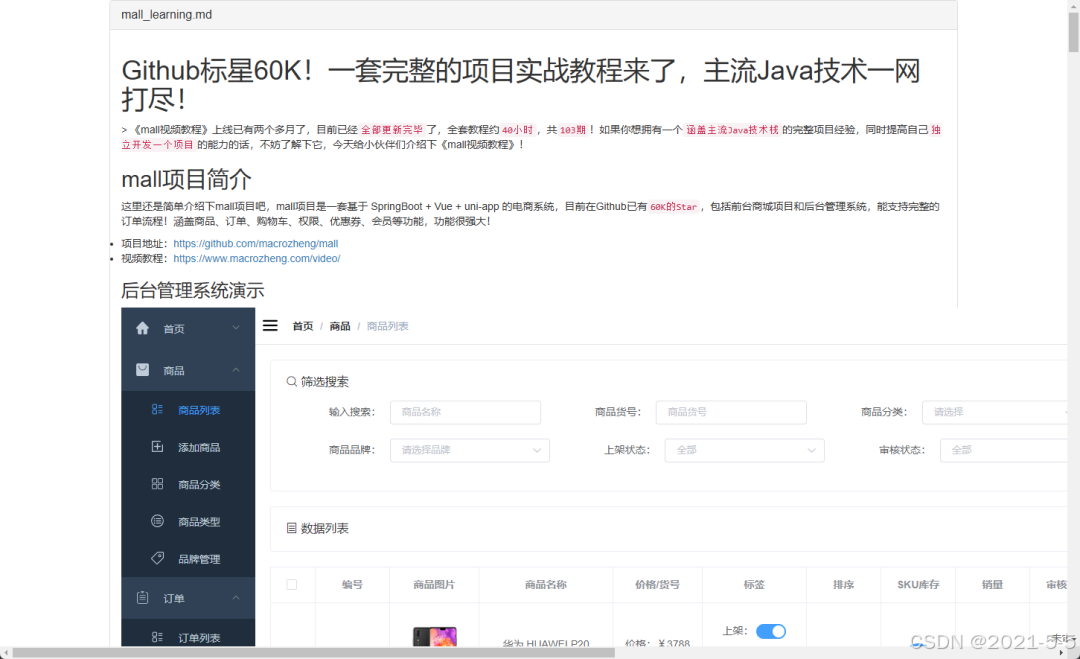Check the select-all checkbox in data table header

pos(291,584)
